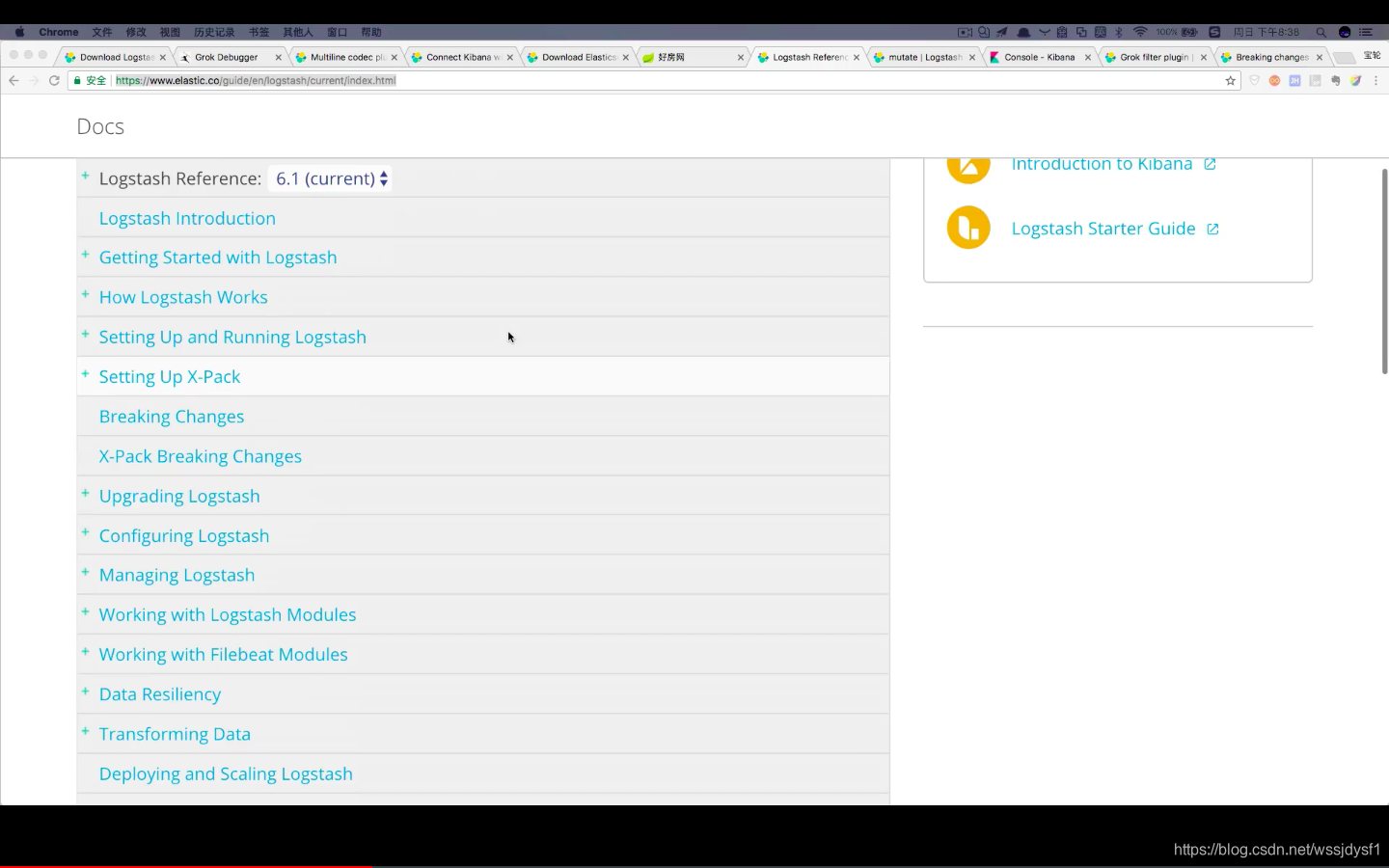1389x868 pixels.
Task: Open the Apple menu
Action: 19,32
